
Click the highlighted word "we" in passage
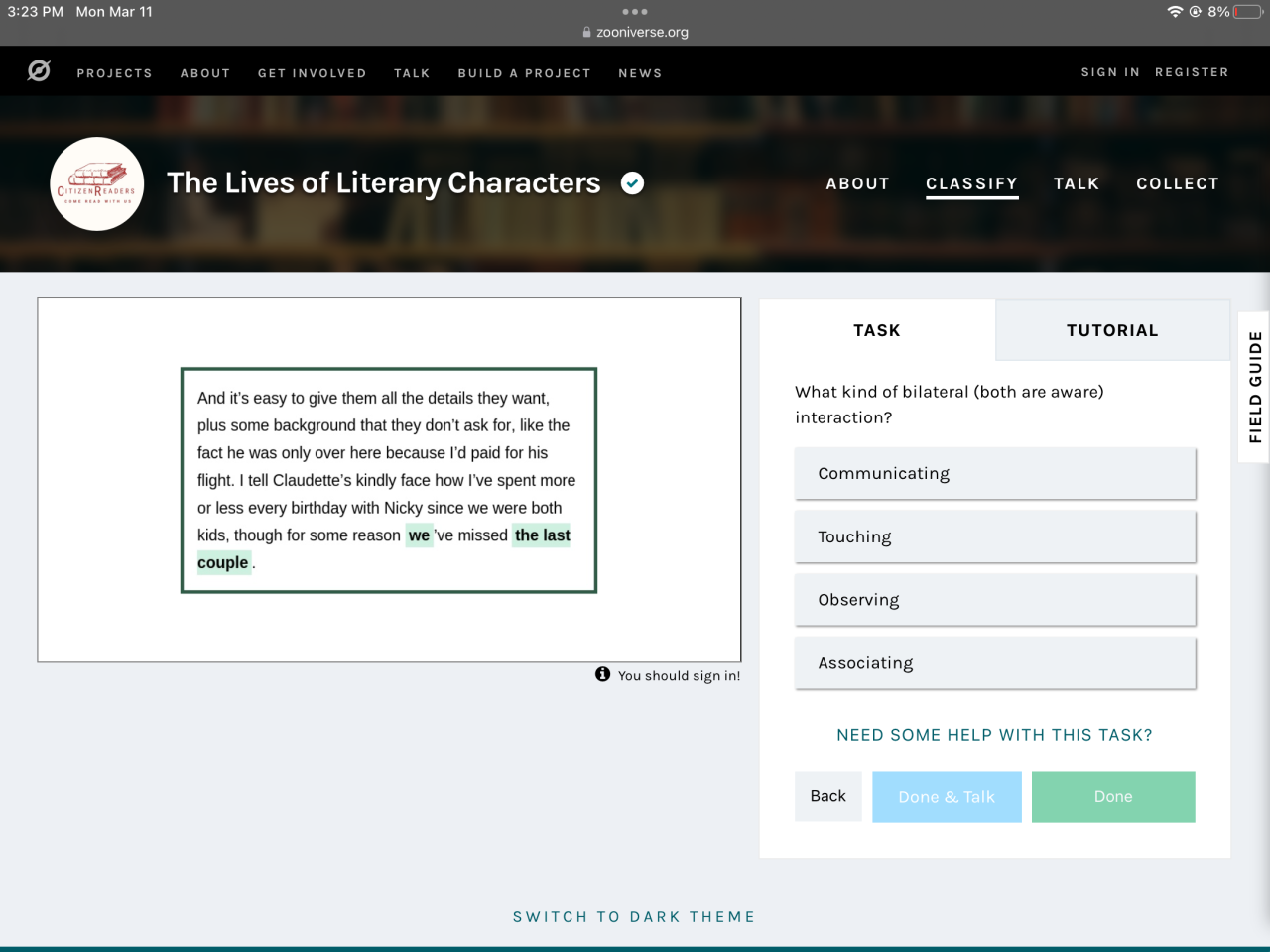click(x=420, y=535)
